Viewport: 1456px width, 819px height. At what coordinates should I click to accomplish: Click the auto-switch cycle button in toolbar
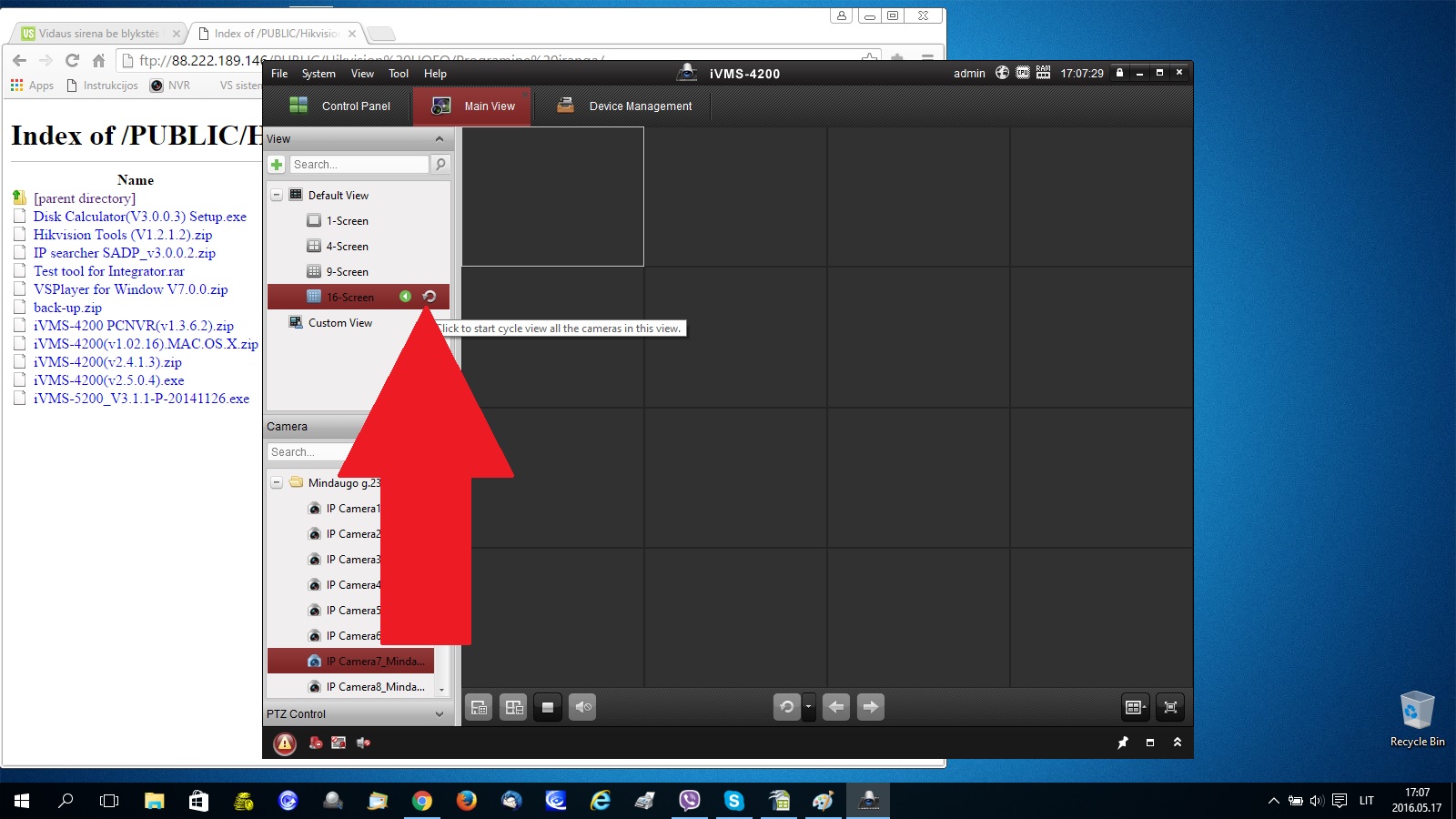click(x=787, y=707)
